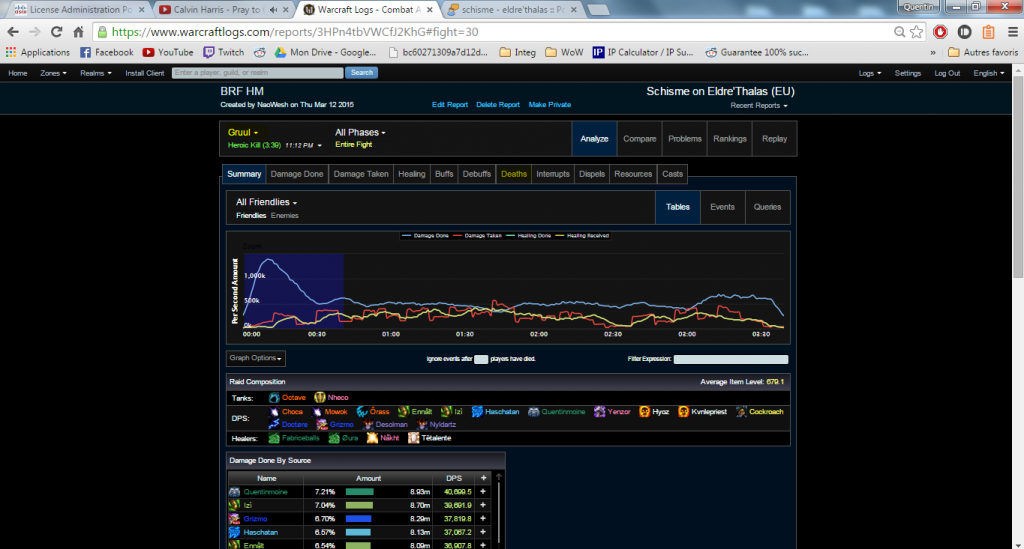
Task: Open the Zones menu dropdown
Action: point(53,73)
